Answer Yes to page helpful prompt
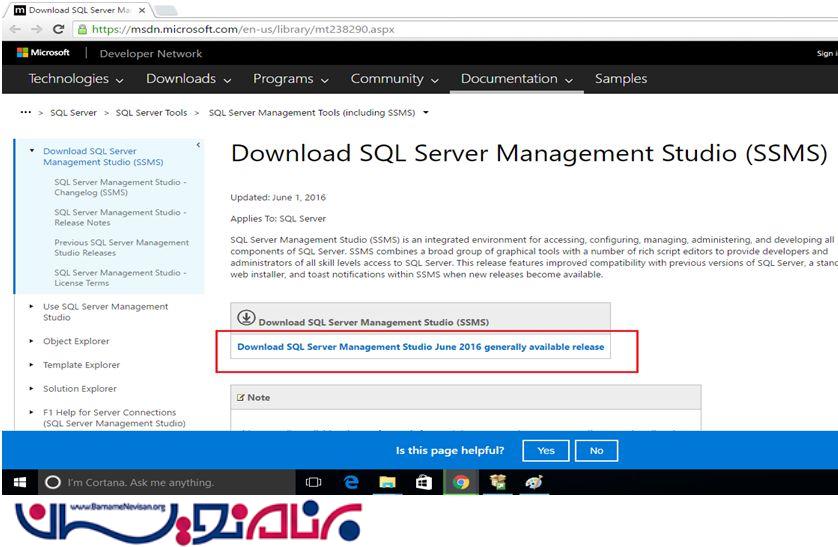The image size is (838, 547). click(x=546, y=451)
